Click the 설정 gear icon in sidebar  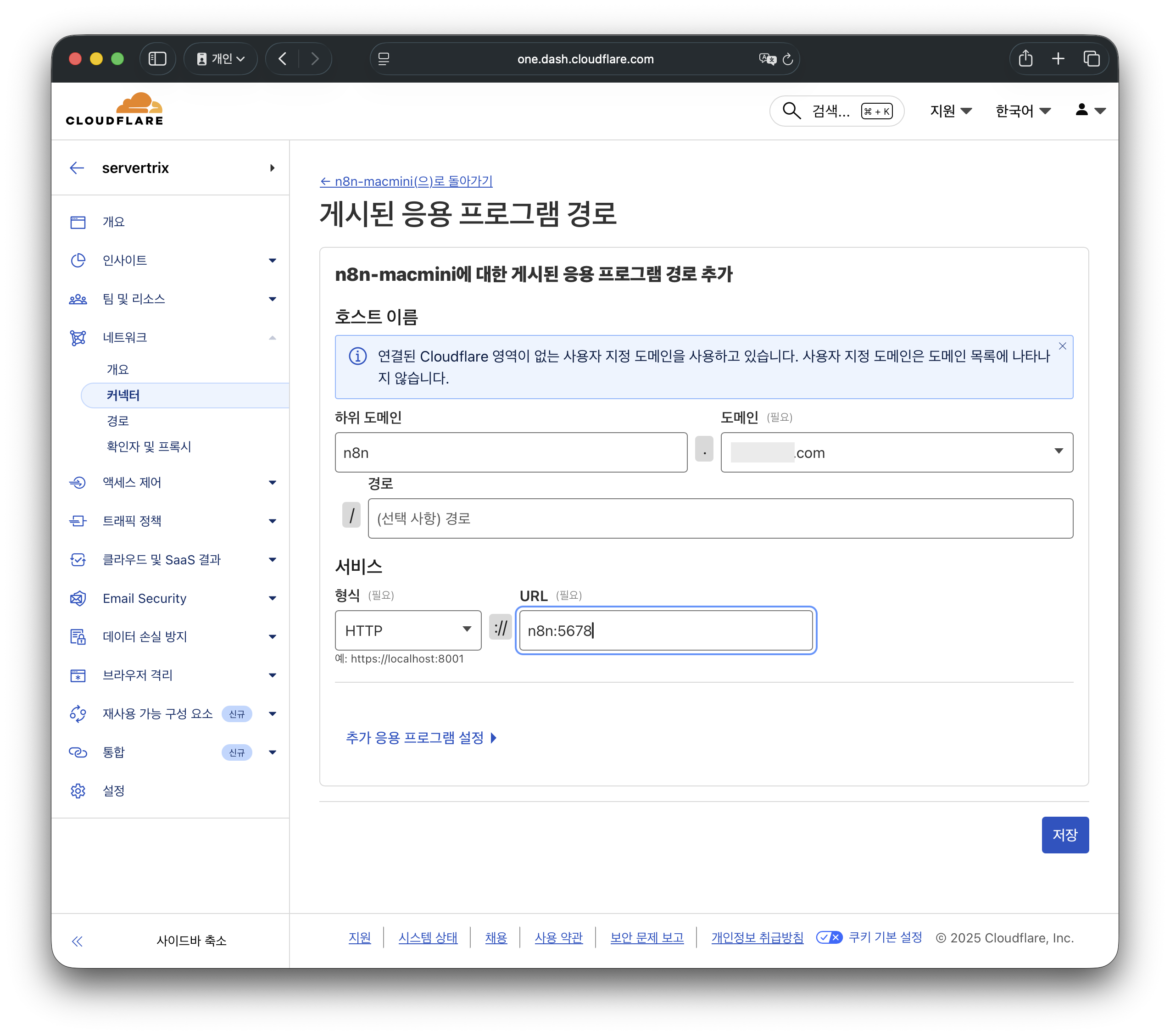coord(78,791)
